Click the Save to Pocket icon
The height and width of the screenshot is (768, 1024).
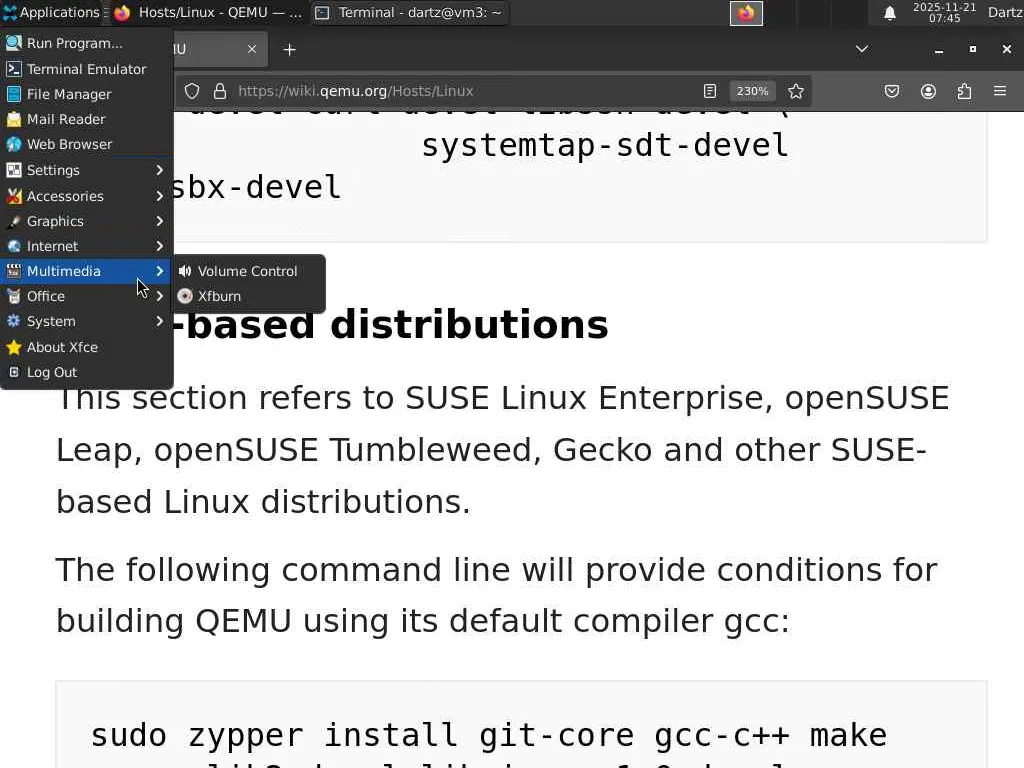pos(892,91)
